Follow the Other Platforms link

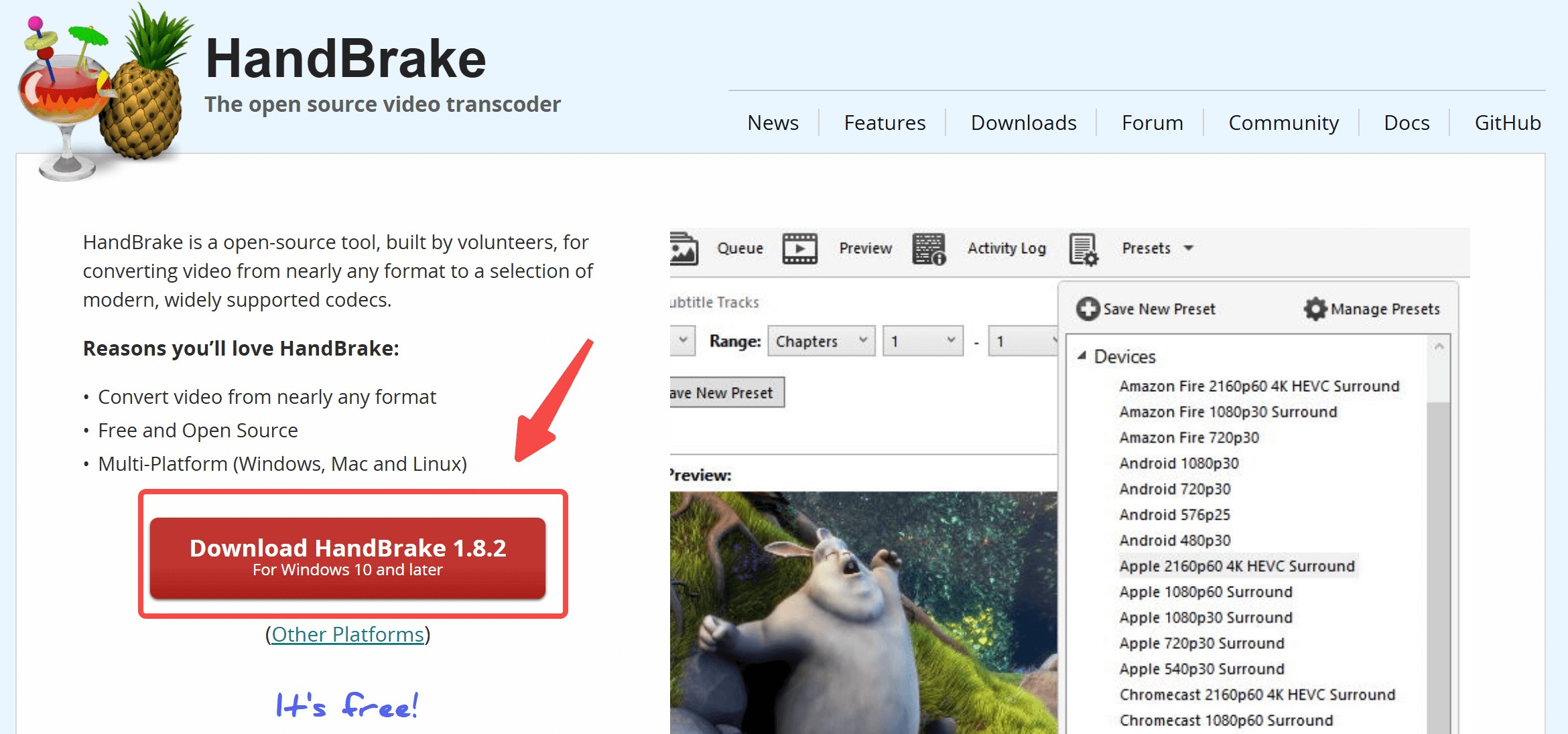(348, 634)
